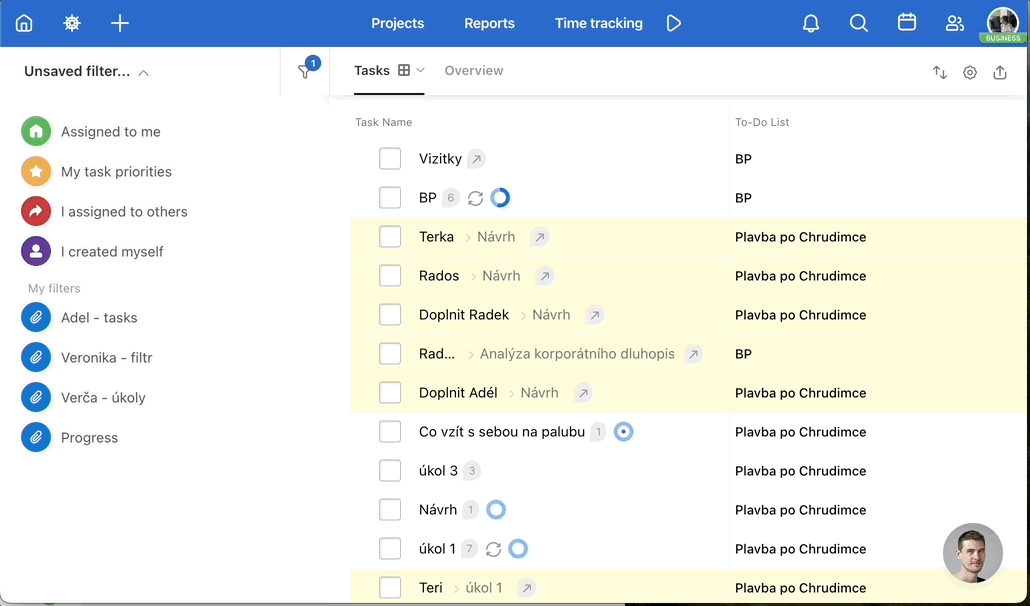
Task: Open the calendar icon in top bar
Action: click(x=907, y=23)
